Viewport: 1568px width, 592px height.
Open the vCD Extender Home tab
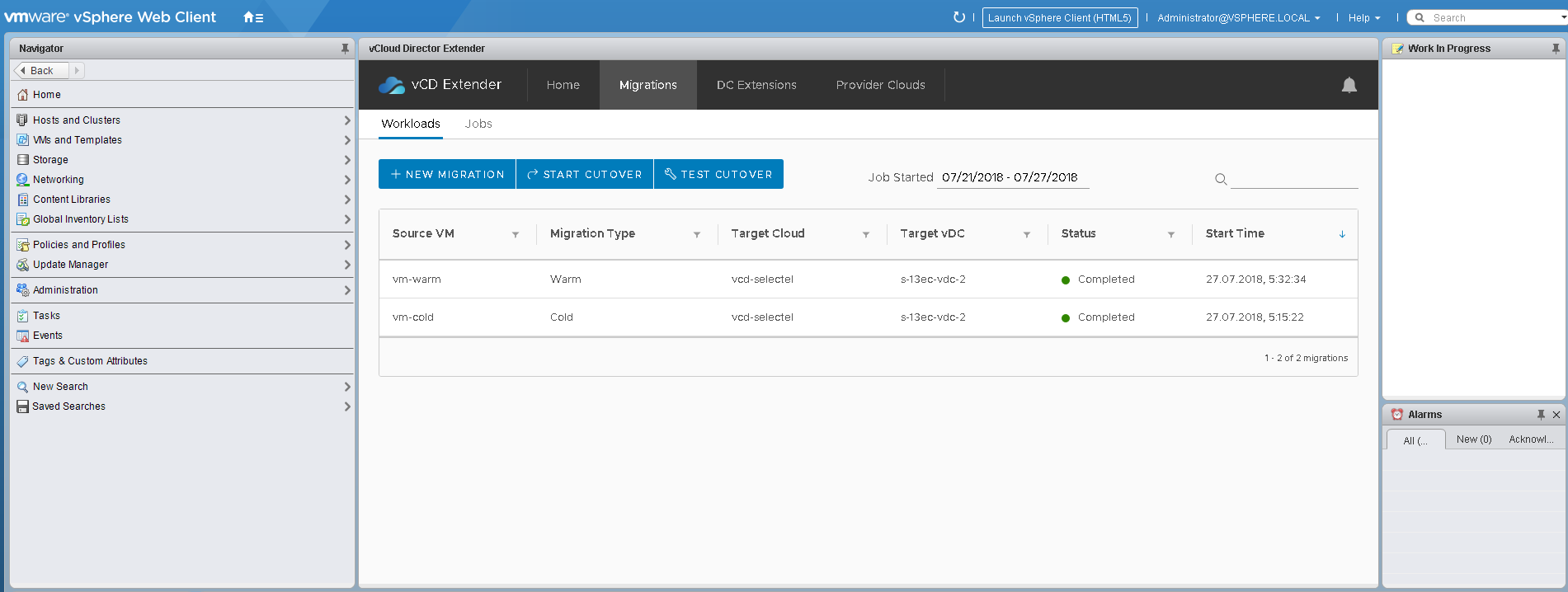(563, 85)
